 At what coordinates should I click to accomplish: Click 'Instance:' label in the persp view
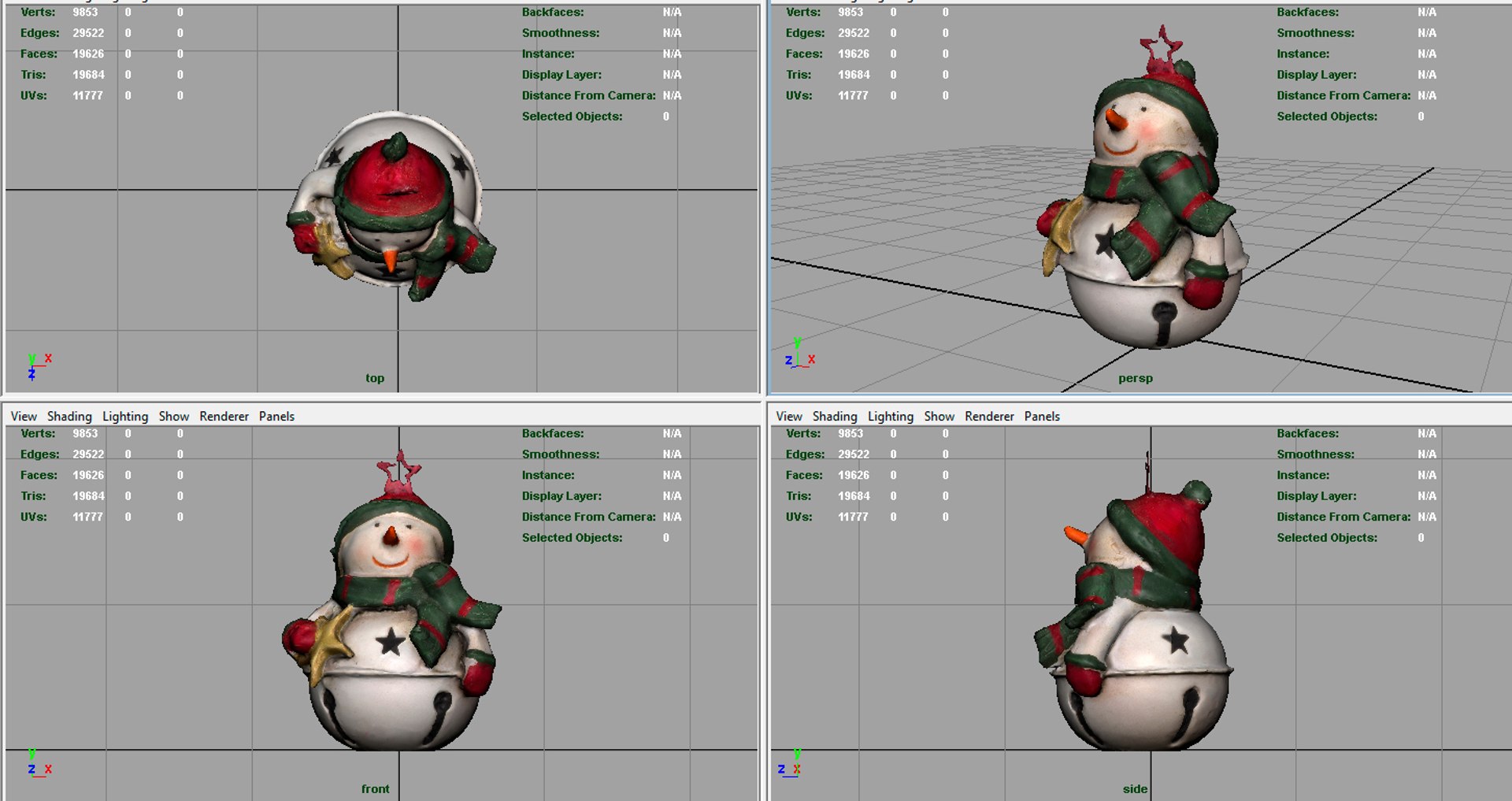[x=1303, y=54]
